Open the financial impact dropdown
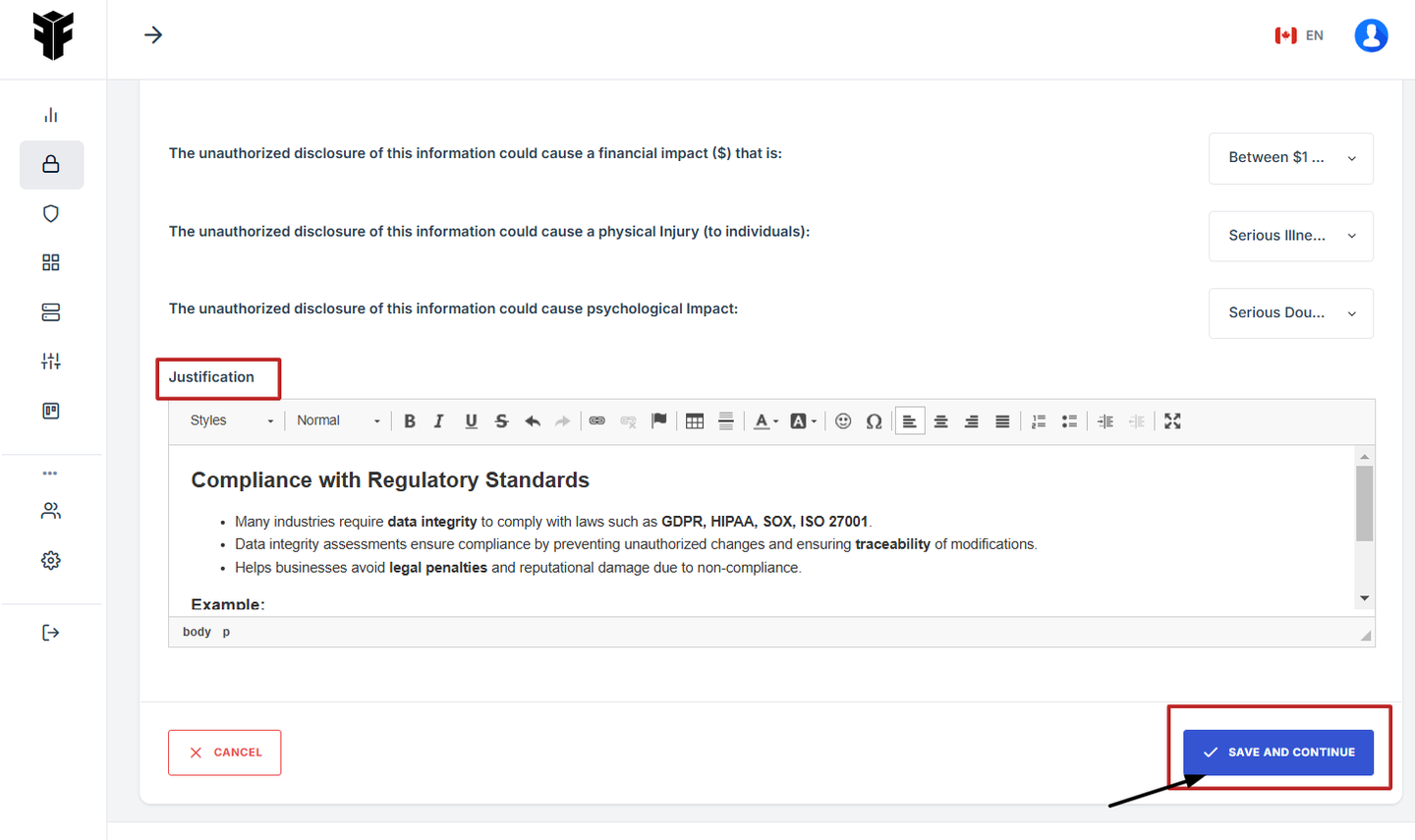Viewport: 1415px width, 840px height. coord(1290,158)
